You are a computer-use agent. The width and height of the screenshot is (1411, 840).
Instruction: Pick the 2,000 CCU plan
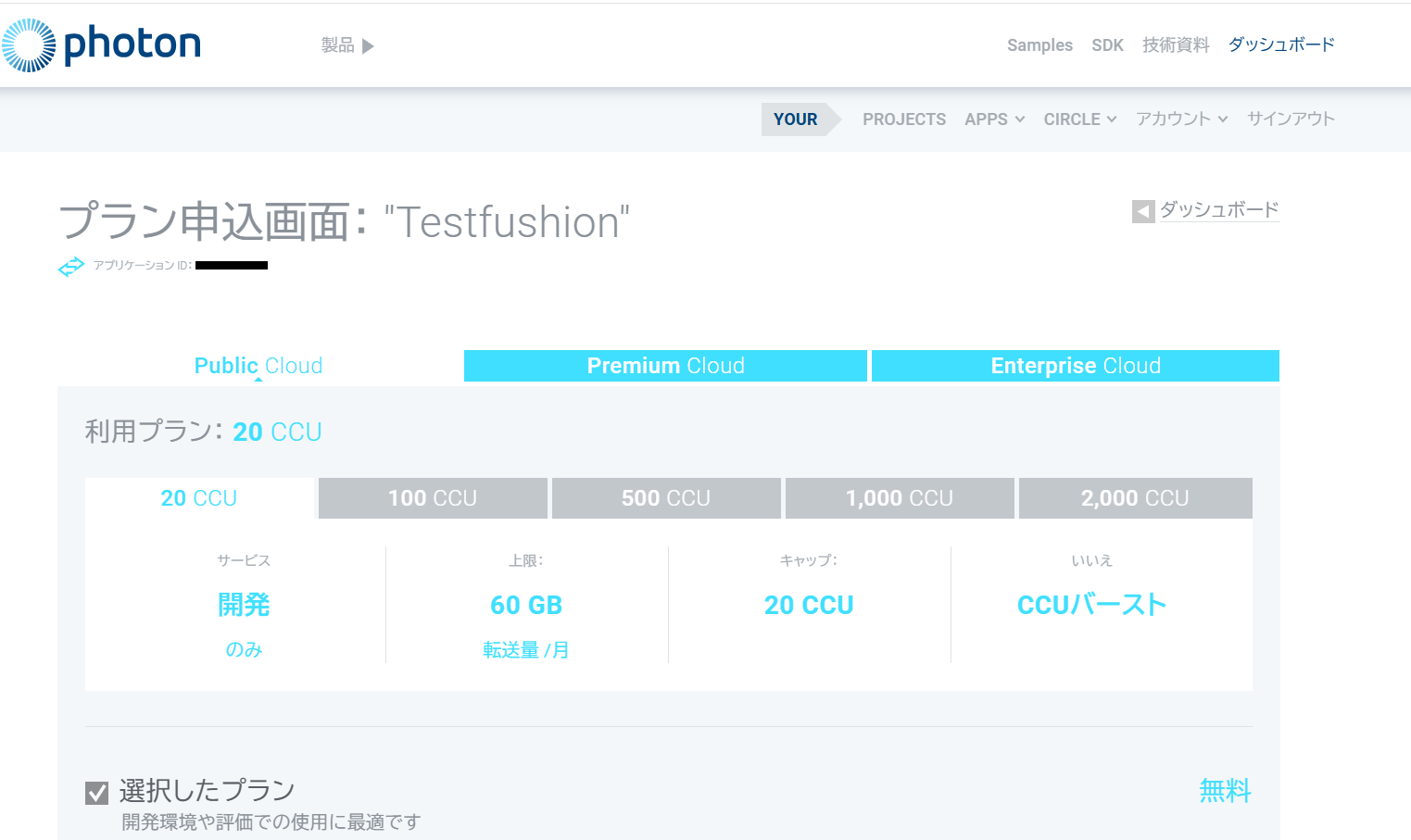1134,498
